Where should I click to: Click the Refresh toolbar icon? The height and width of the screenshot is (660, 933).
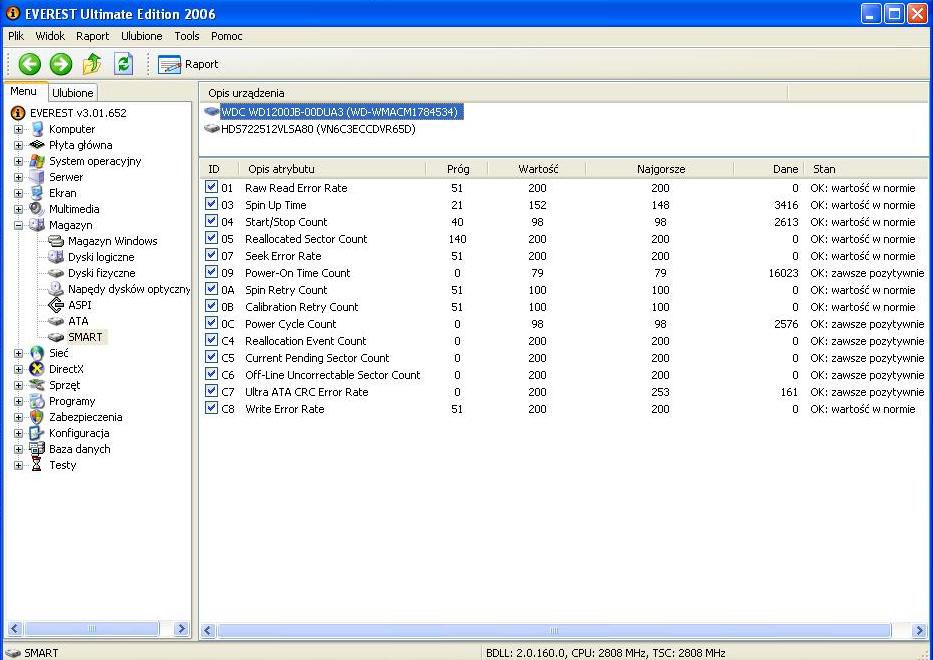coord(123,64)
